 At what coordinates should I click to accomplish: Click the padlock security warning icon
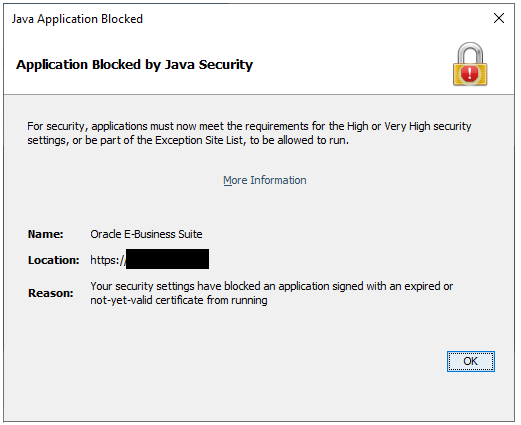point(470,64)
